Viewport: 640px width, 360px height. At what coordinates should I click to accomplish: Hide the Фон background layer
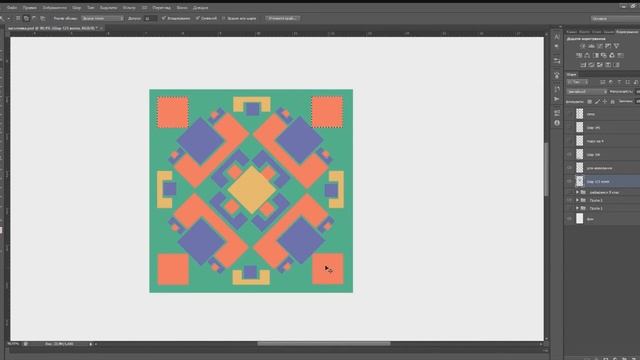[x=569, y=219]
